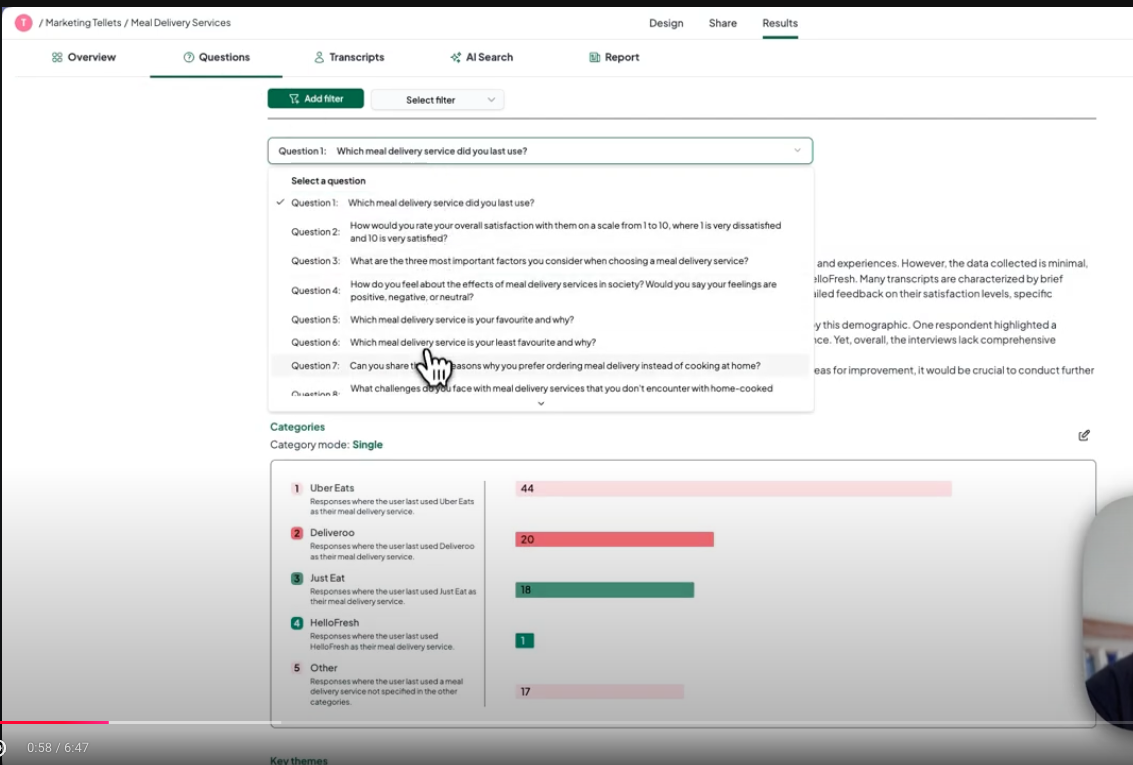Click the Meal Delivery Services breadcrumb
Image resolution: width=1133 pixels, height=765 pixels.
click(181, 22)
